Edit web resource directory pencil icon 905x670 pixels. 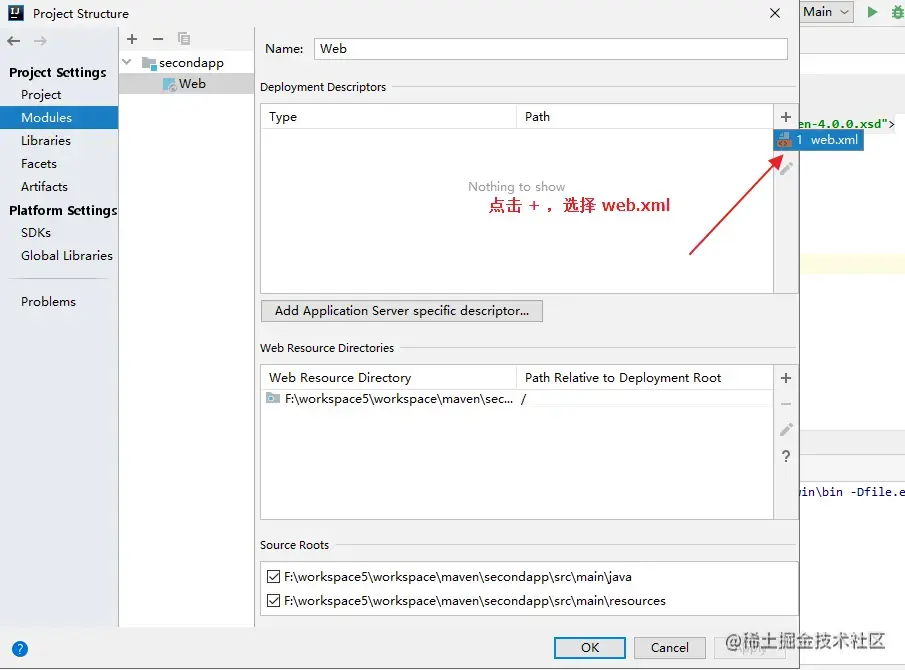coord(786,430)
